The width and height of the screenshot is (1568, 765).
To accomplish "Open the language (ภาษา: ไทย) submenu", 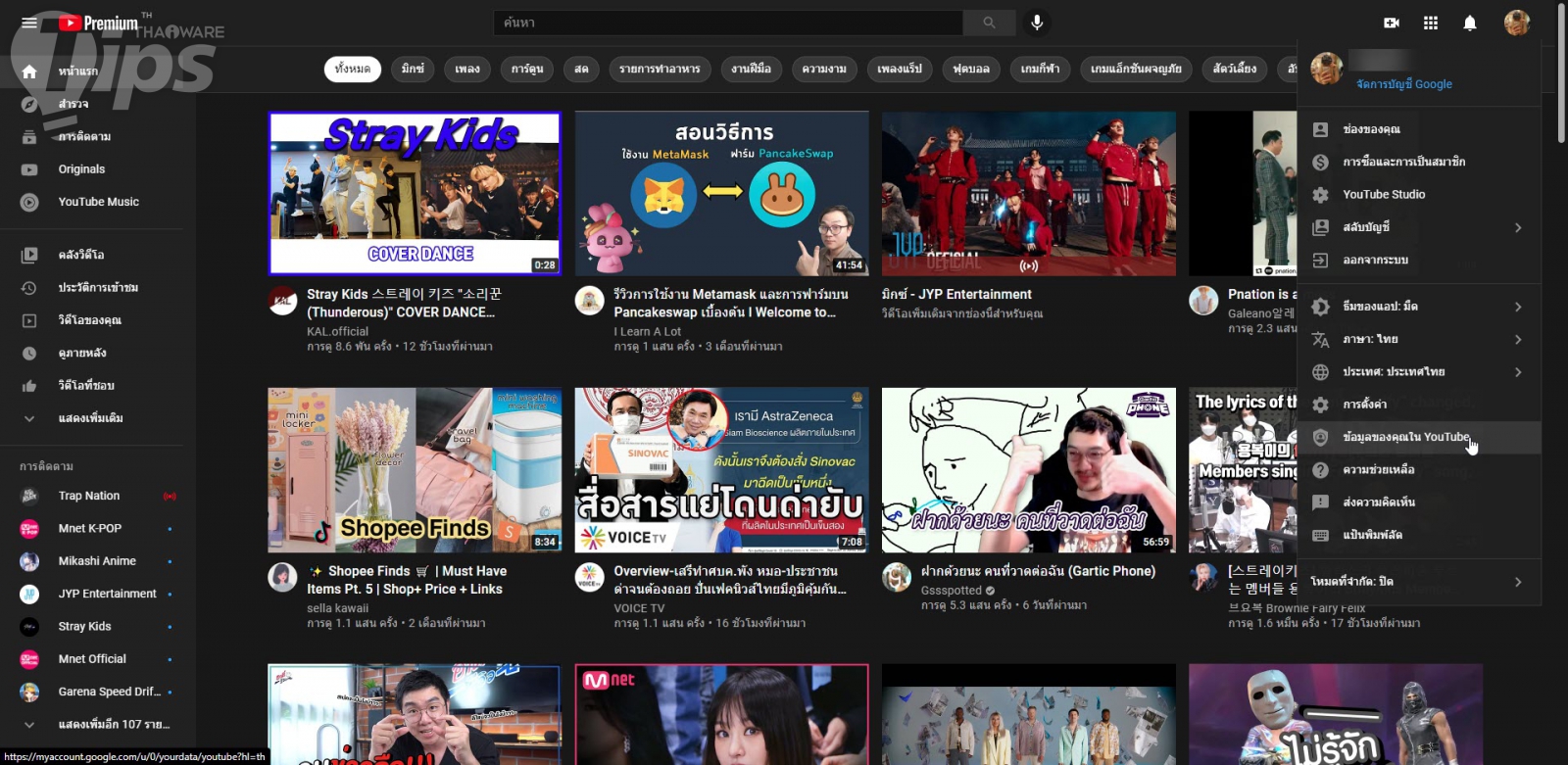I will 1419,339.
